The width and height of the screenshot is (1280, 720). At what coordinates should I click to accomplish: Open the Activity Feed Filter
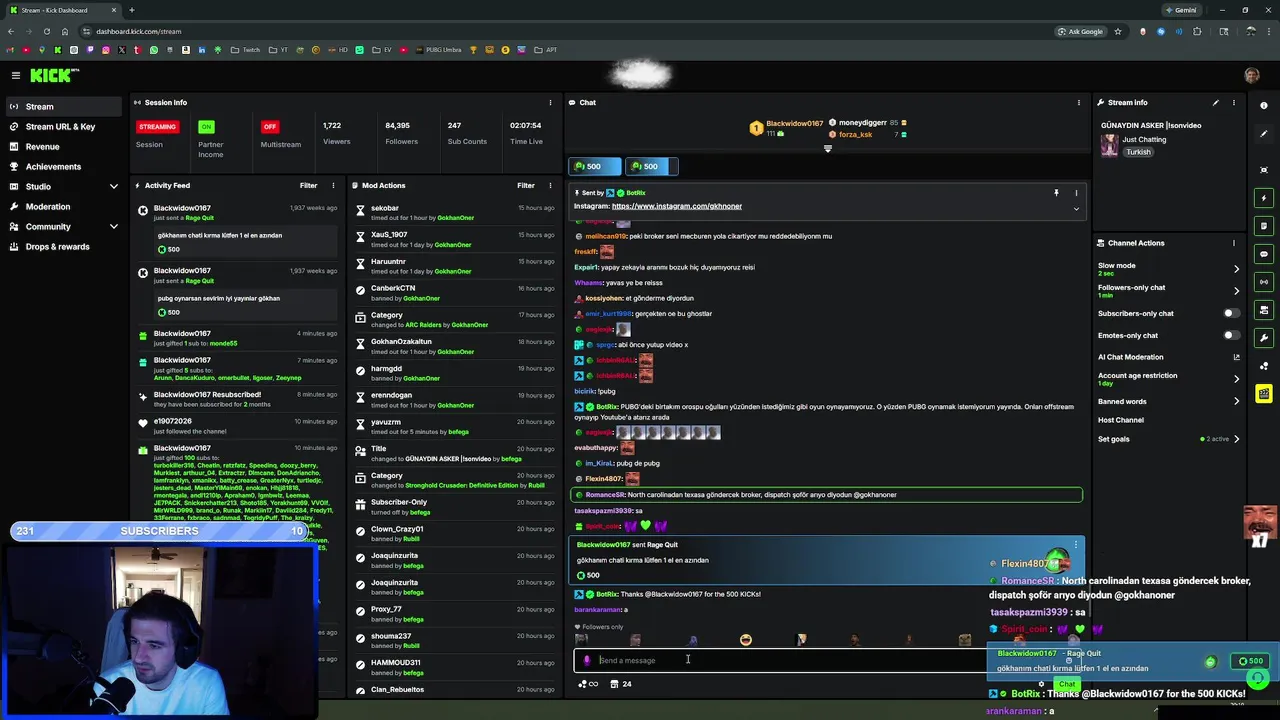[x=309, y=185]
